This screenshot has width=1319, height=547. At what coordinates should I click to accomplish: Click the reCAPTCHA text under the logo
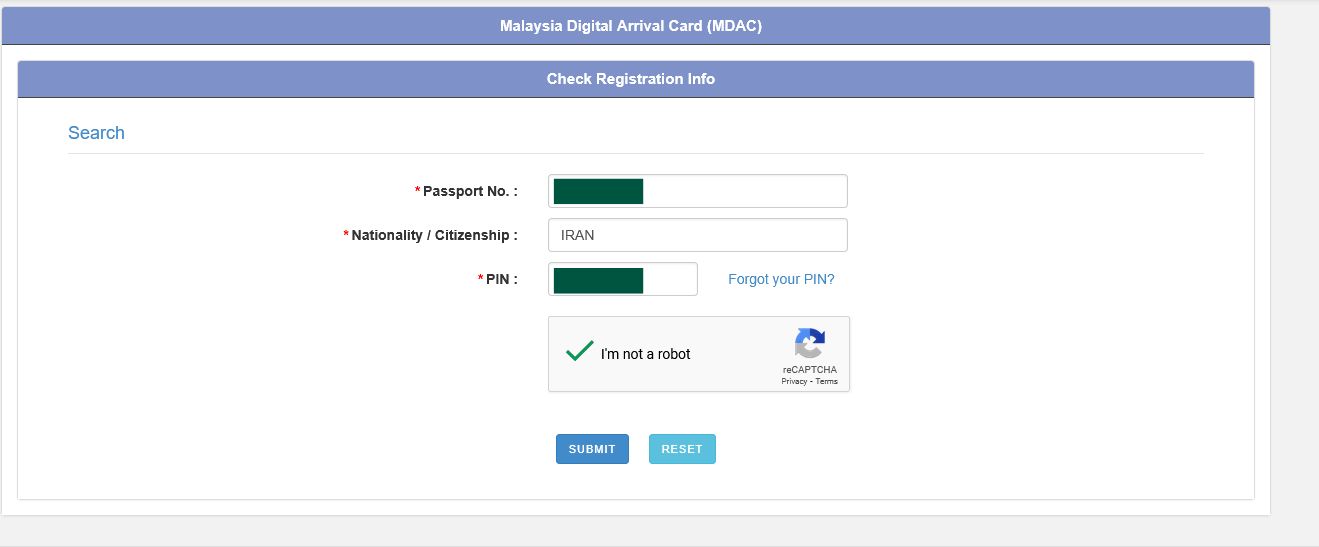click(810, 370)
